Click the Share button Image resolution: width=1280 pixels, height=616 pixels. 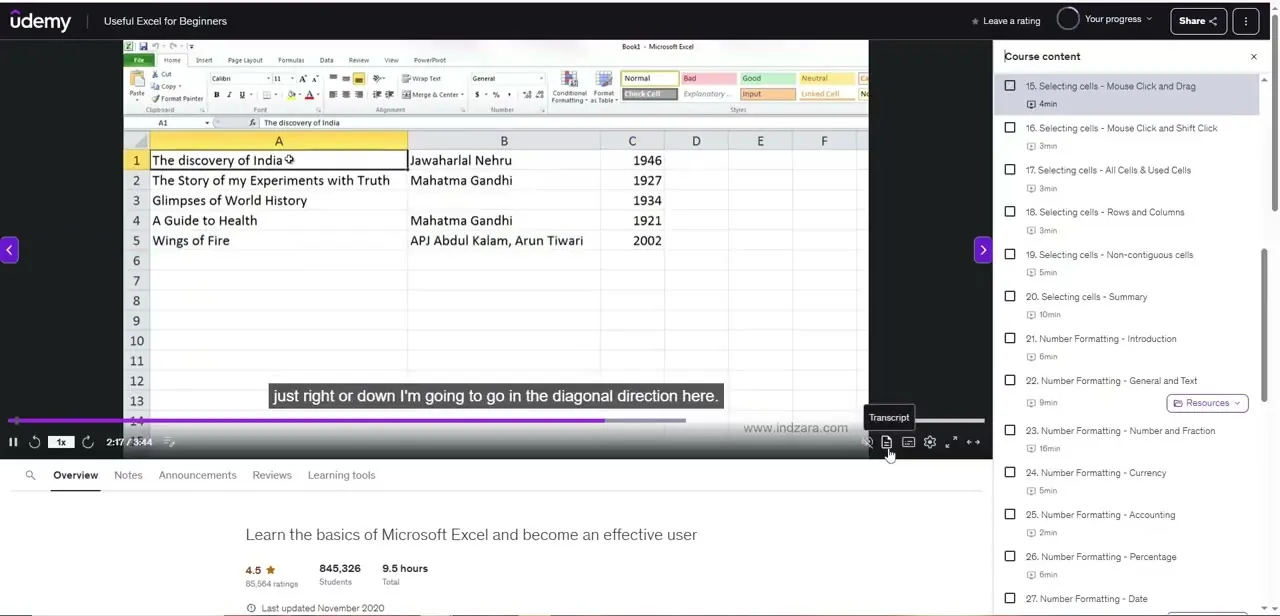coord(1198,21)
